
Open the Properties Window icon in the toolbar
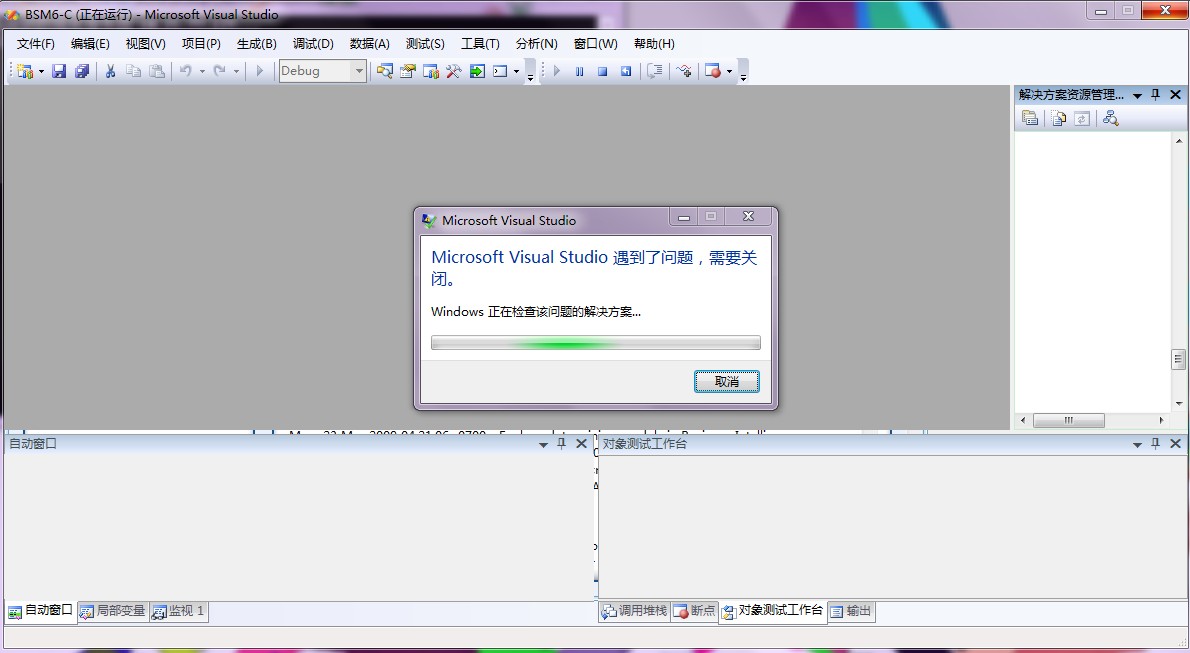click(408, 71)
